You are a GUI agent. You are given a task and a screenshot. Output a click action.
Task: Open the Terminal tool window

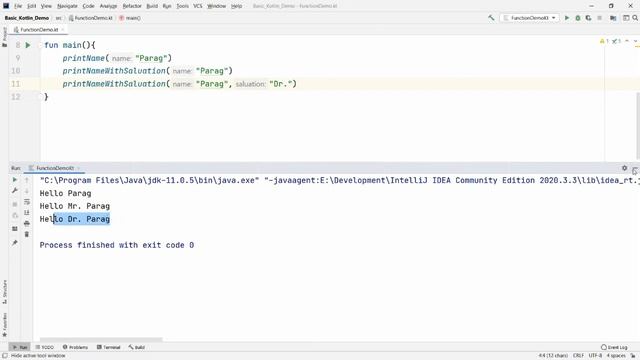(x=109, y=347)
